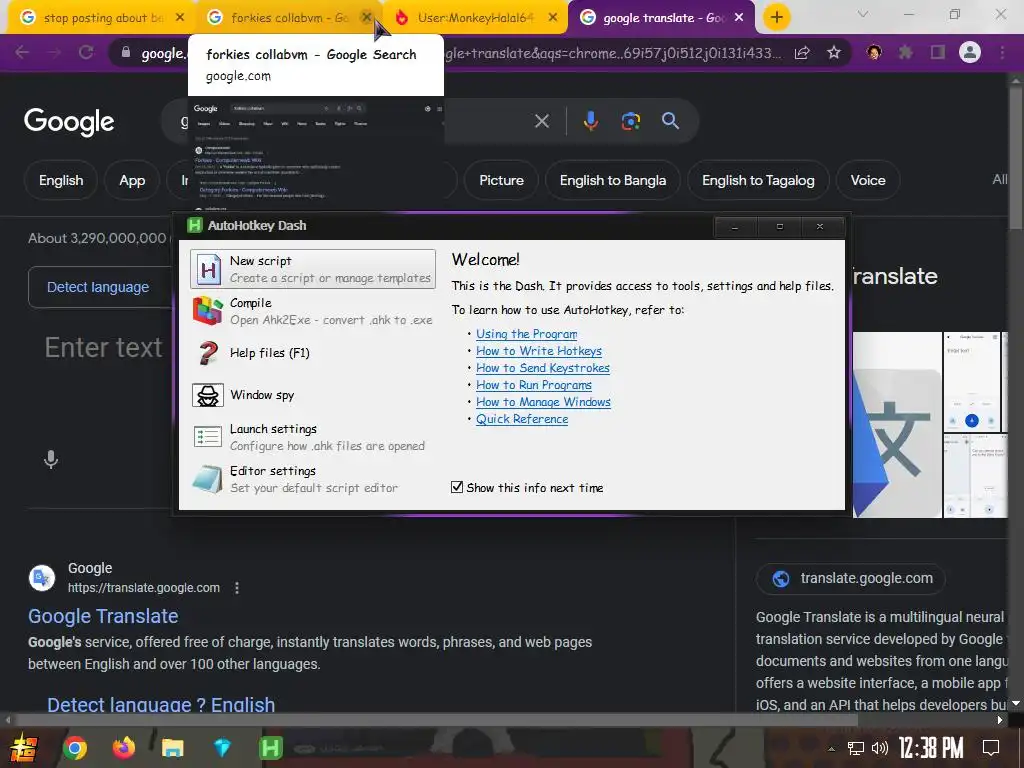Image resolution: width=1024 pixels, height=768 pixels.
Task: Submit search with magnifier icon
Action: click(x=670, y=121)
